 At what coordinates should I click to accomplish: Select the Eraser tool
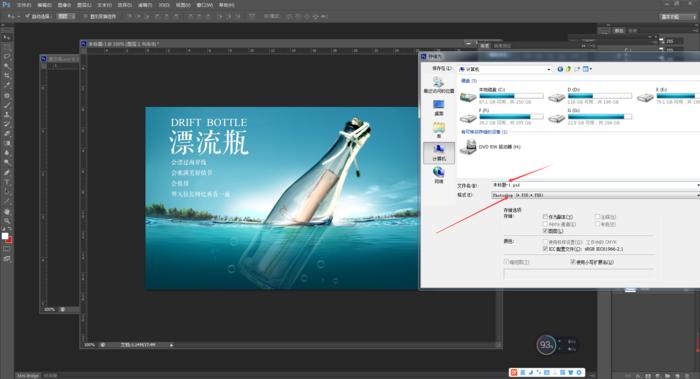coord(7,133)
